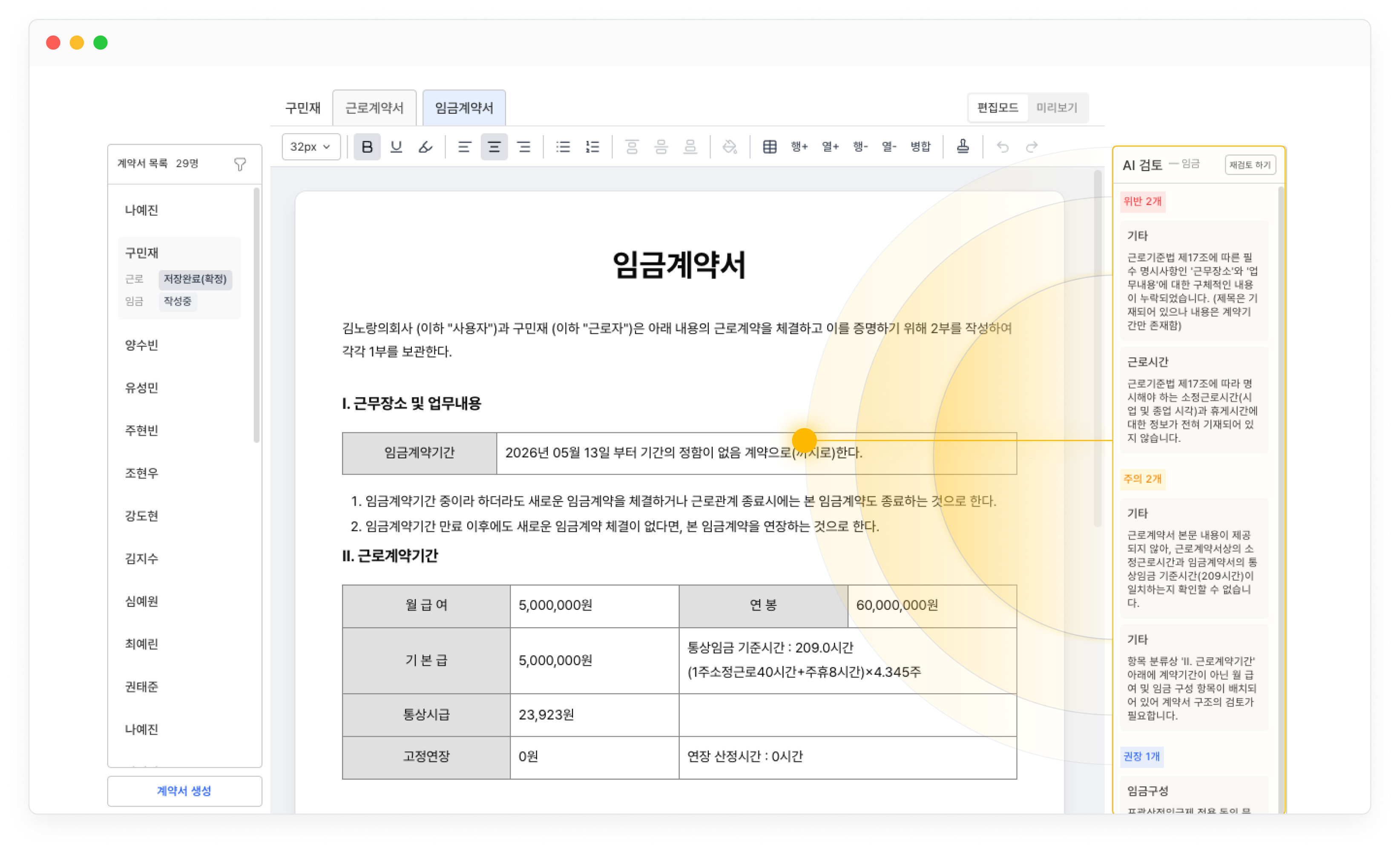The image size is (1400, 853).
Task: Set cell vertical alignment to middle
Action: click(661, 147)
